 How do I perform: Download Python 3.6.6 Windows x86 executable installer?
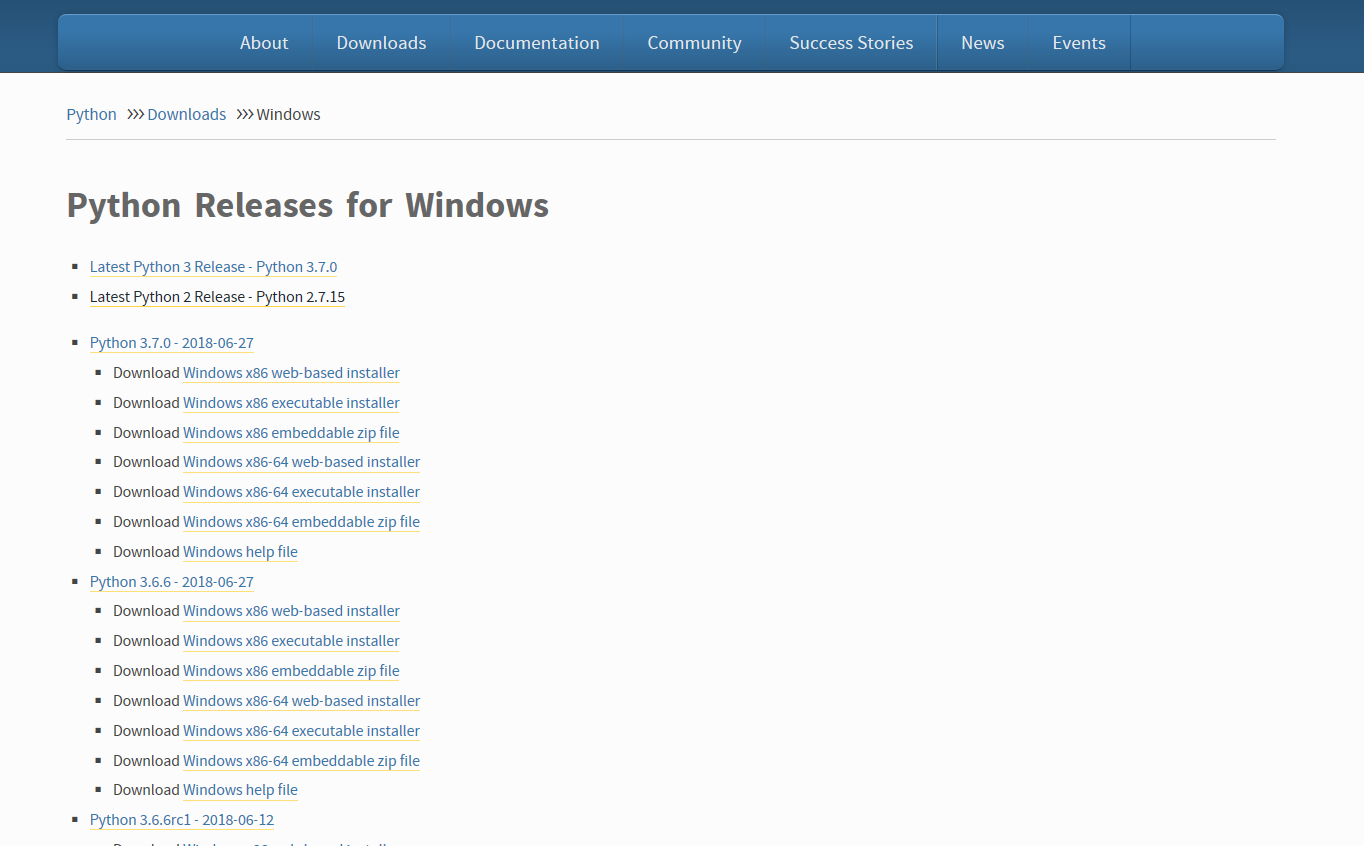(291, 641)
